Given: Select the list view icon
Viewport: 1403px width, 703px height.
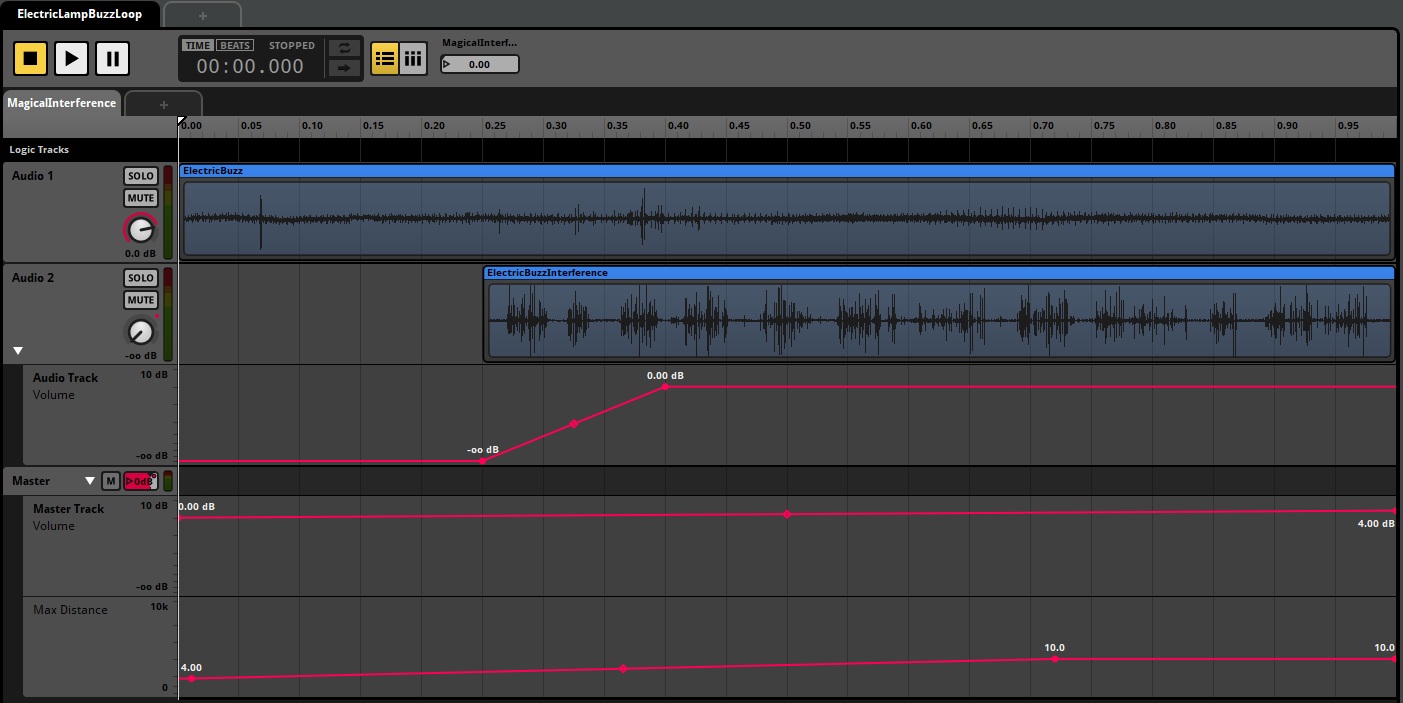Looking at the screenshot, I should pyautogui.click(x=384, y=58).
